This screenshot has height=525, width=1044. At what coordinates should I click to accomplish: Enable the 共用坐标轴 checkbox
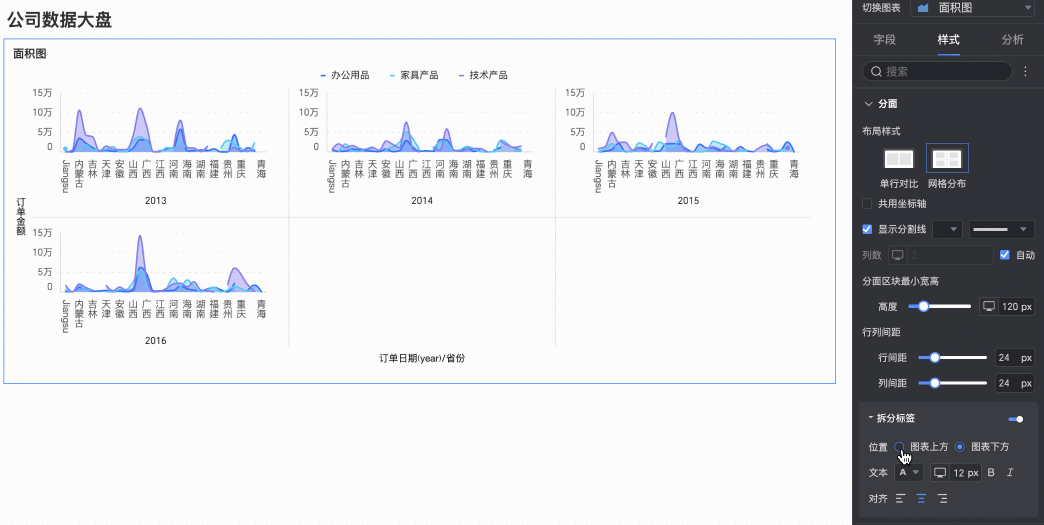(x=867, y=204)
